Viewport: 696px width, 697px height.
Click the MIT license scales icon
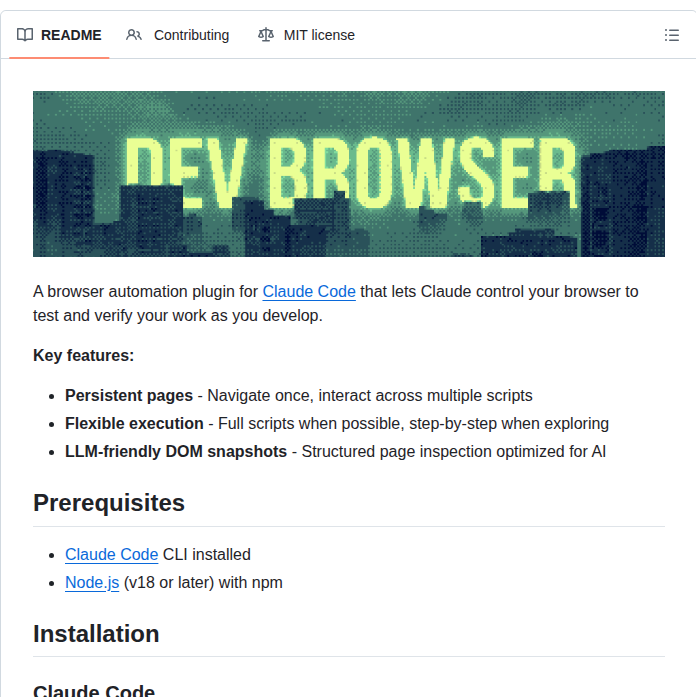pyautogui.click(x=266, y=35)
